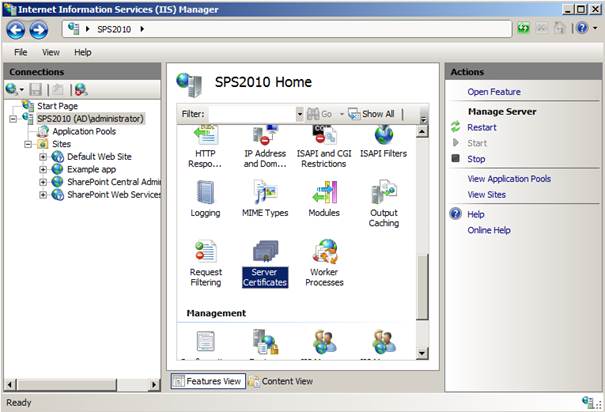
Task: Click the Home page icon near address bar
Action: (x=559, y=28)
